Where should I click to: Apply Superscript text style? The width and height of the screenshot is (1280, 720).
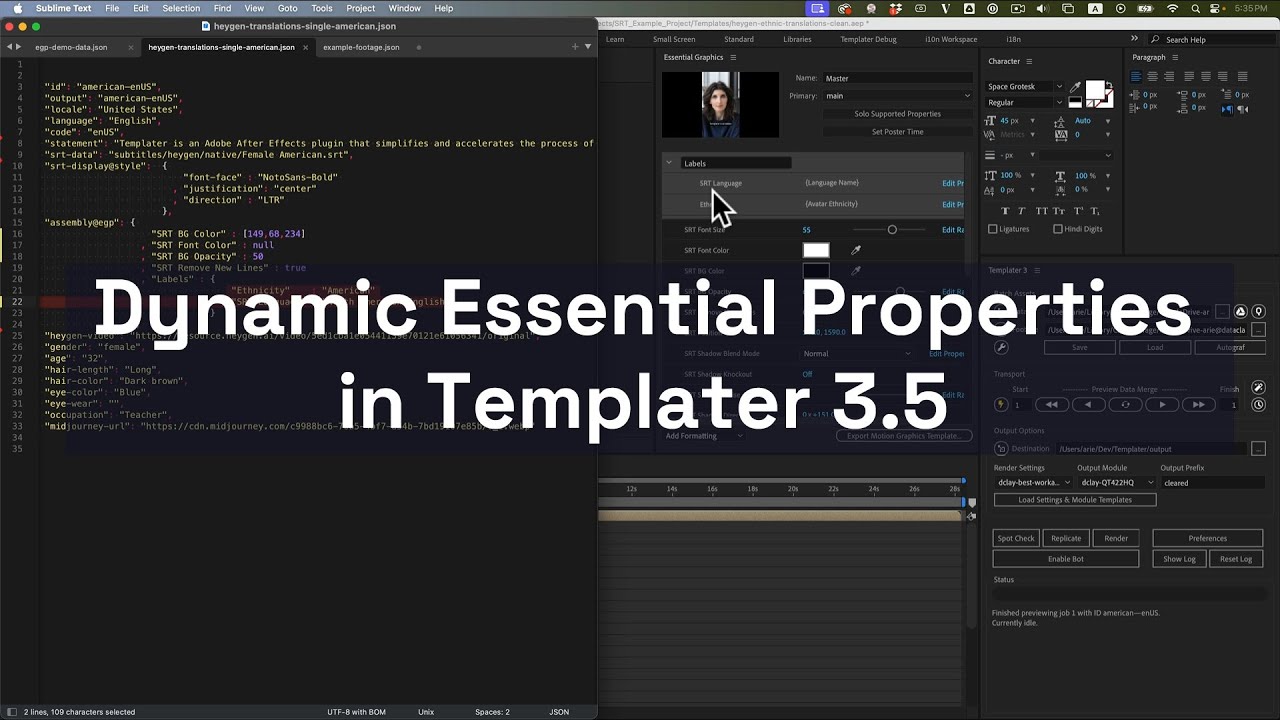[x=1077, y=211]
